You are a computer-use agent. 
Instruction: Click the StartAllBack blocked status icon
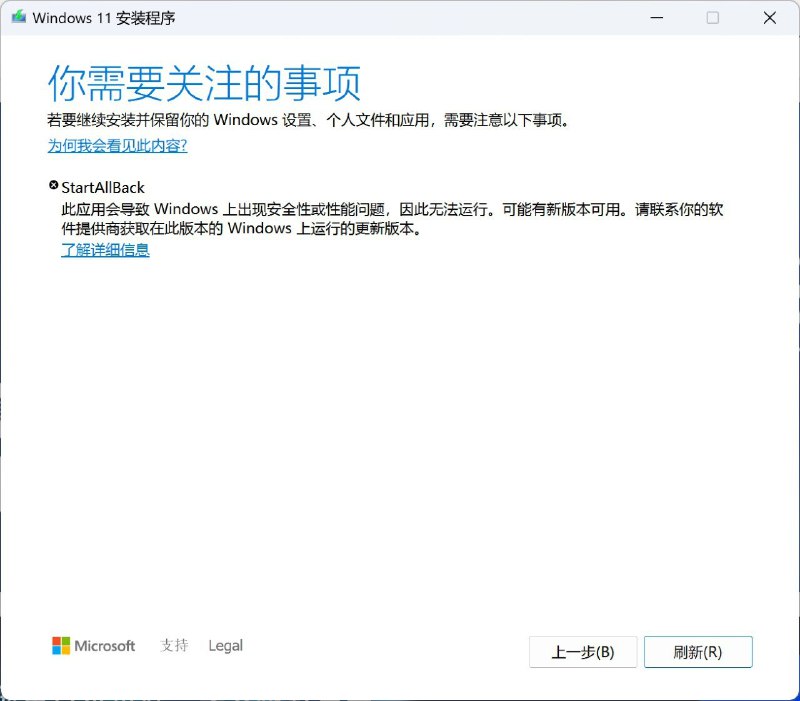tap(53, 185)
